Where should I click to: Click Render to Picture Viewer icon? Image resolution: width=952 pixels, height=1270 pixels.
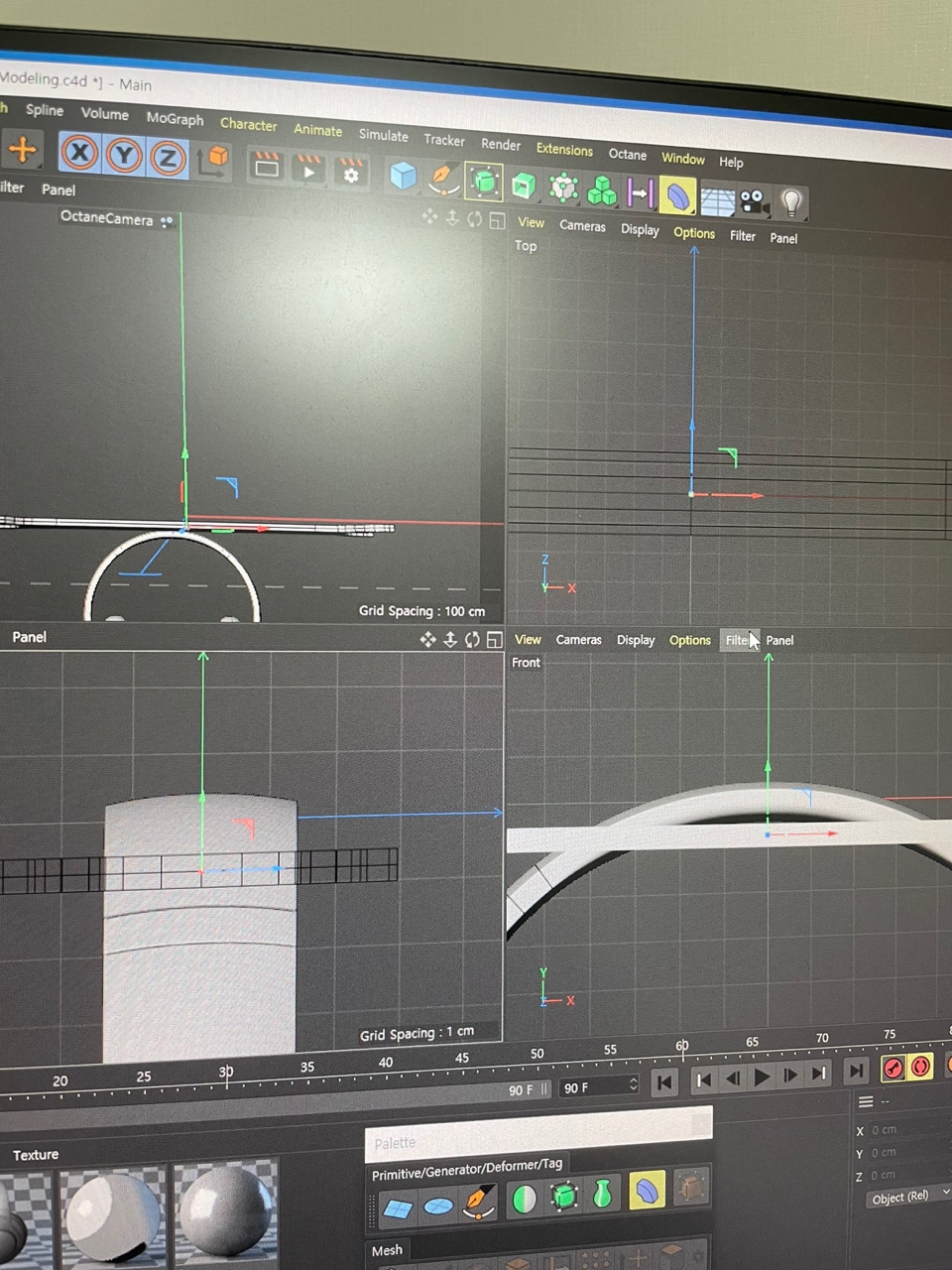click(308, 168)
